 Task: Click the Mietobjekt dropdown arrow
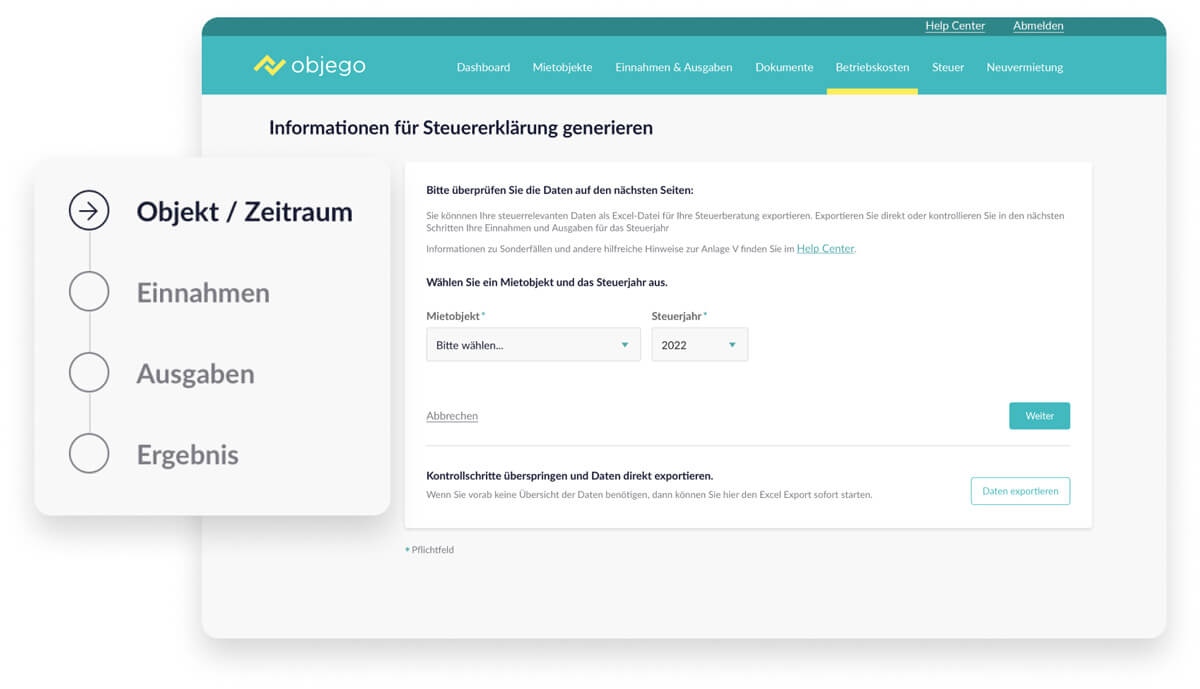625,345
